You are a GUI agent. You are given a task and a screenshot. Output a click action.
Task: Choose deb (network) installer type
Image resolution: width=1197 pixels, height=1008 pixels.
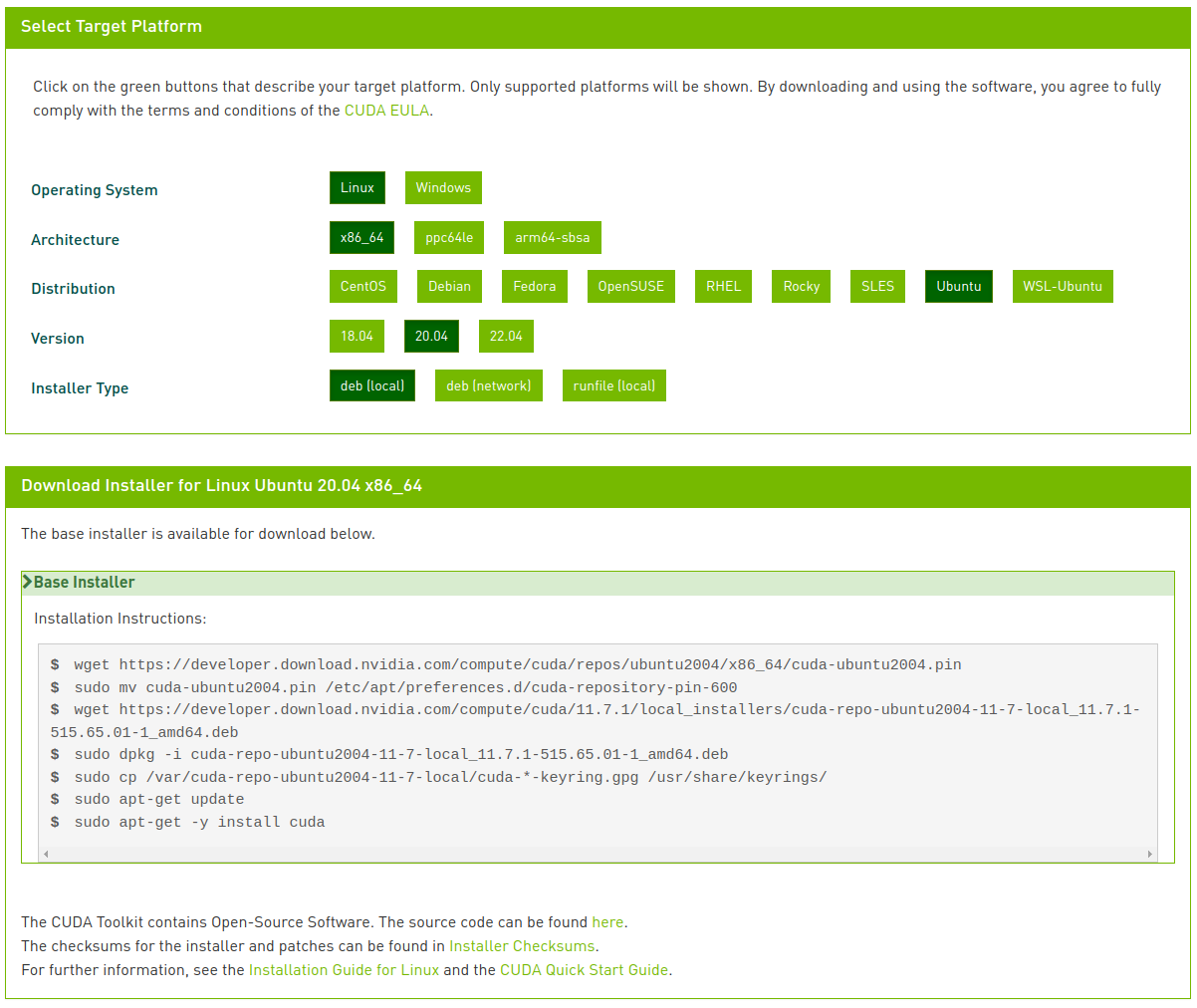coord(489,385)
